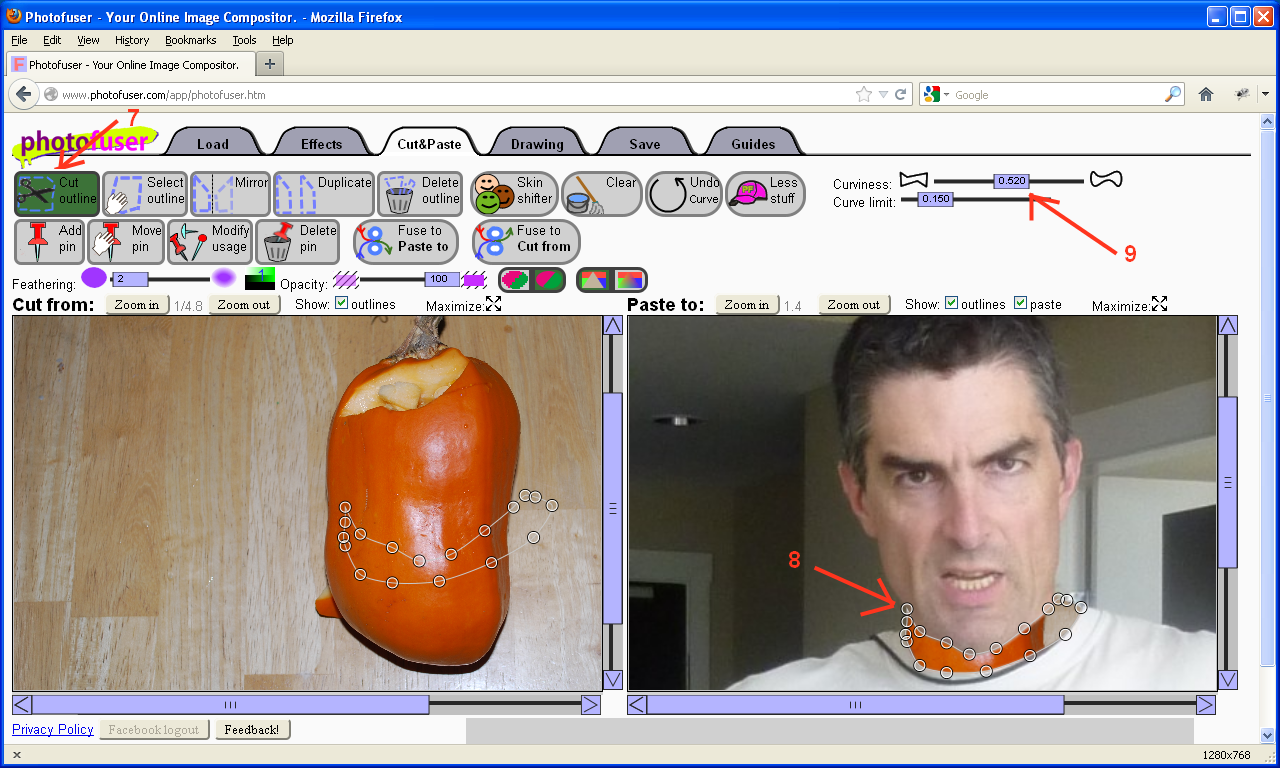Maximize the Paste to panel
This screenshot has width=1280, height=768.
tap(1160, 303)
